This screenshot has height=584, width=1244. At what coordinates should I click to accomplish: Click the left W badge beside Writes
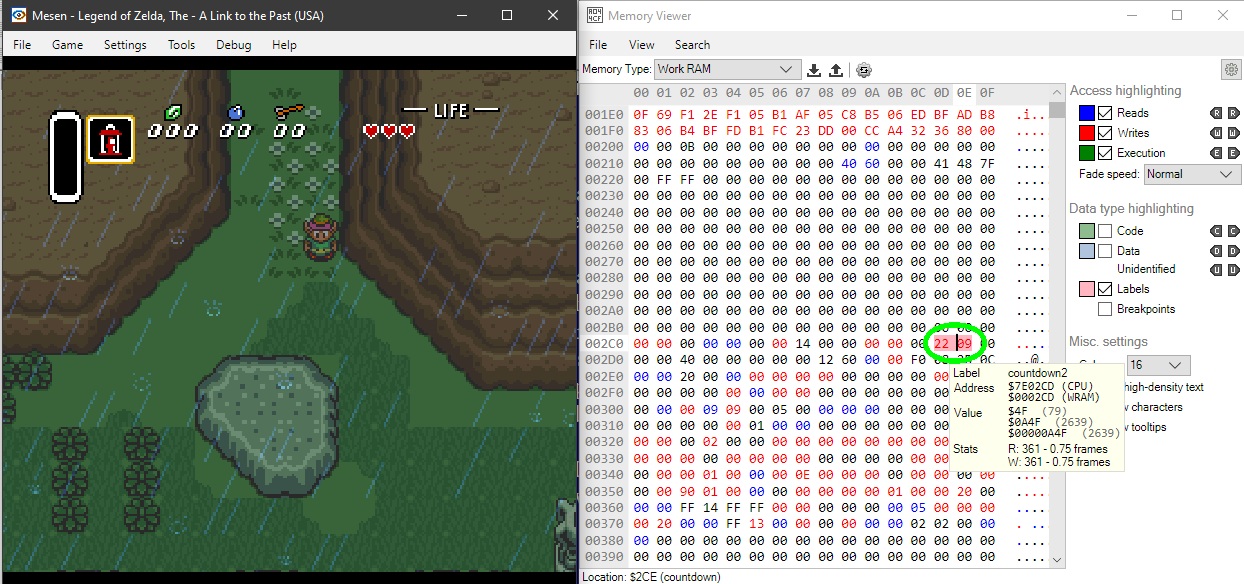tap(1217, 133)
